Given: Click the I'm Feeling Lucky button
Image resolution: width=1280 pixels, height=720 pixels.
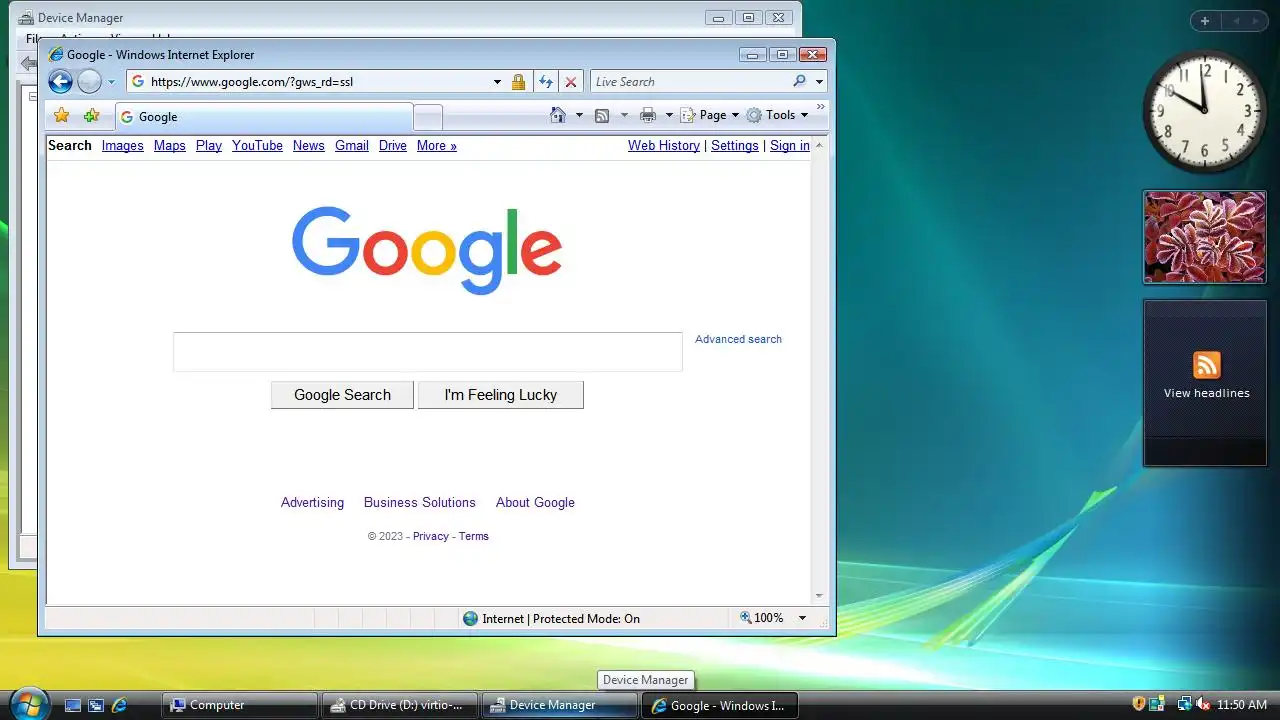Looking at the screenshot, I should tap(500, 395).
